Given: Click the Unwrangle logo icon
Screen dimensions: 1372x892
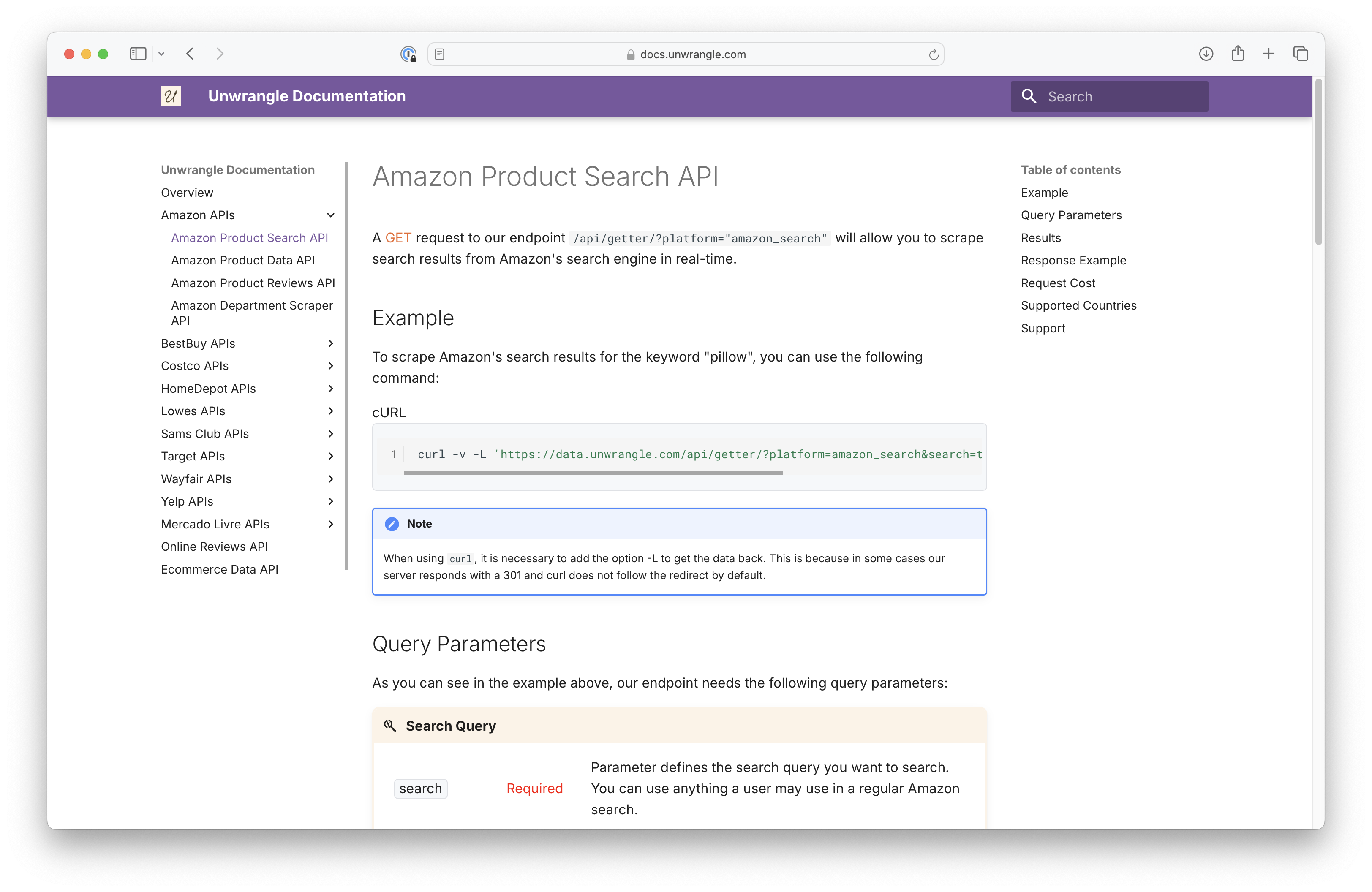Looking at the screenshot, I should point(171,96).
